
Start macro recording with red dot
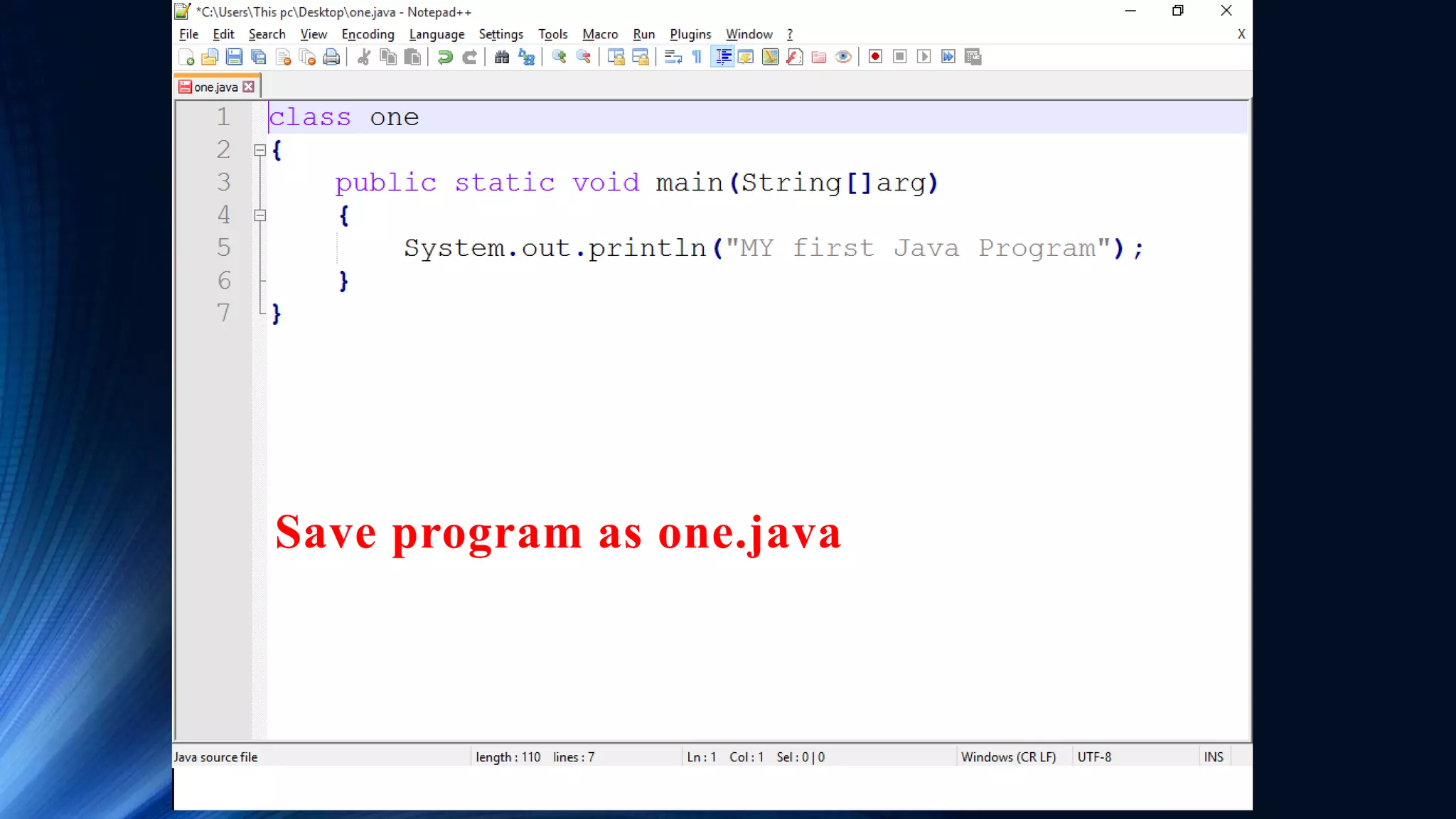pyautogui.click(x=875, y=57)
